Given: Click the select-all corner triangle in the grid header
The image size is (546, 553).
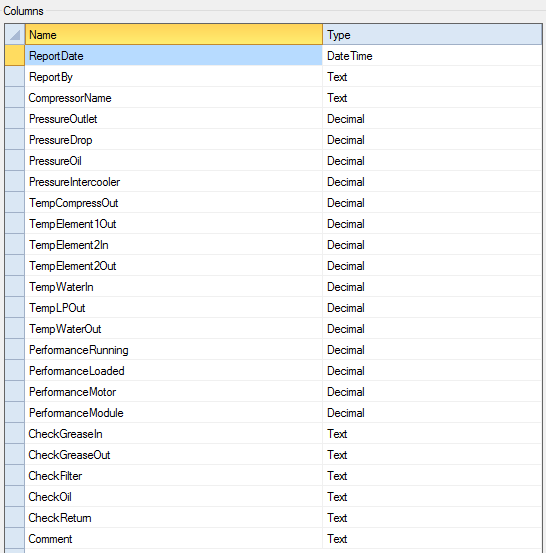Looking at the screenshot, I should coord(15,35).
